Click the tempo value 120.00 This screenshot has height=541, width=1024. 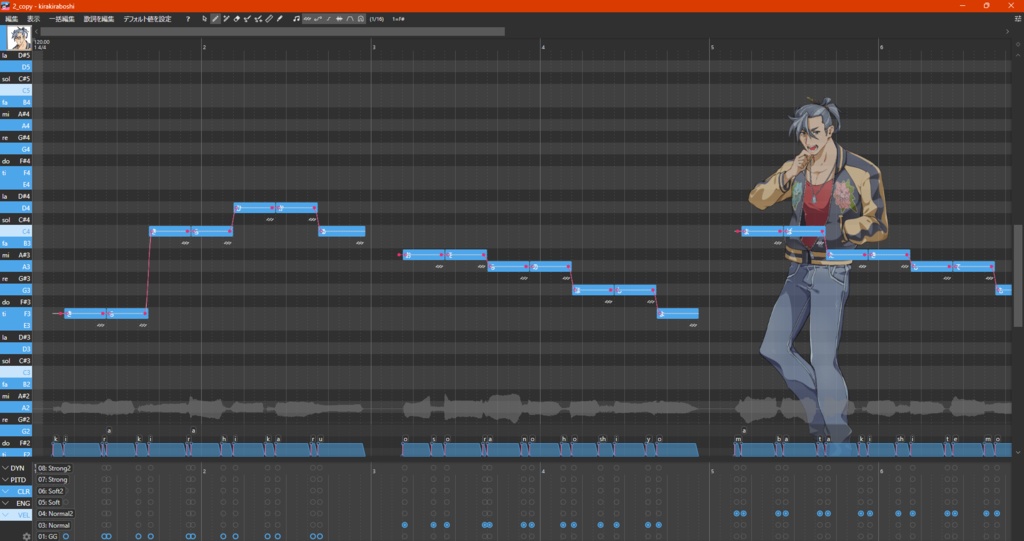click(x=41, y=42)
